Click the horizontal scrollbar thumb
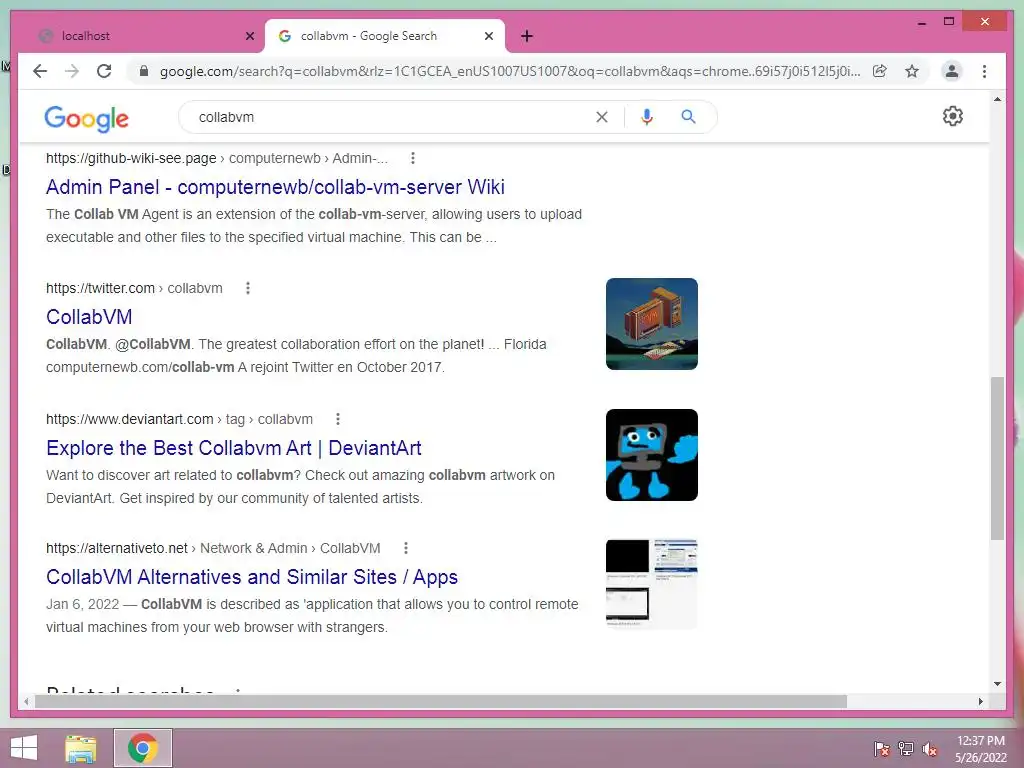 441,701
